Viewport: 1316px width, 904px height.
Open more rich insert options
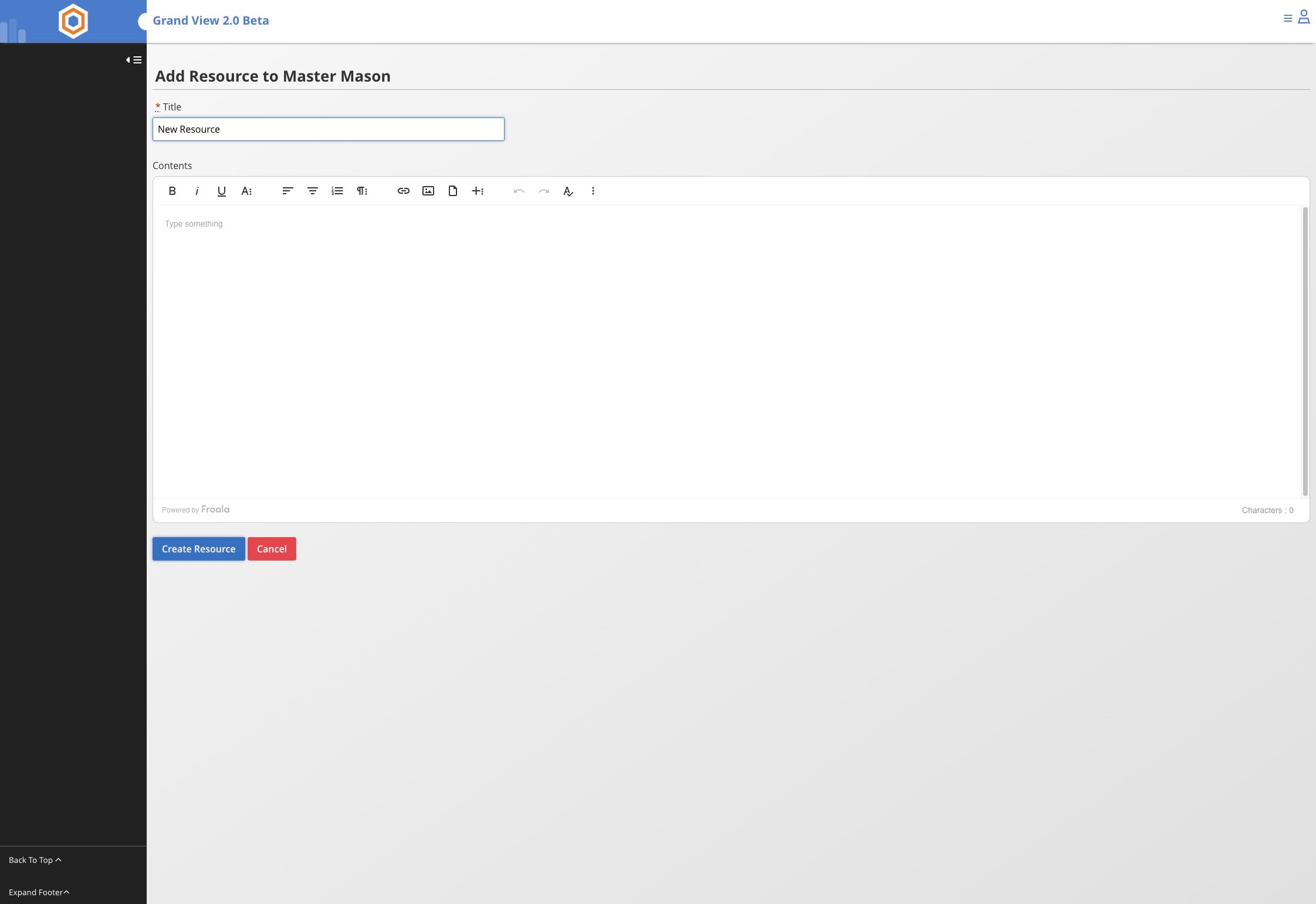click(x=478, y=191)
